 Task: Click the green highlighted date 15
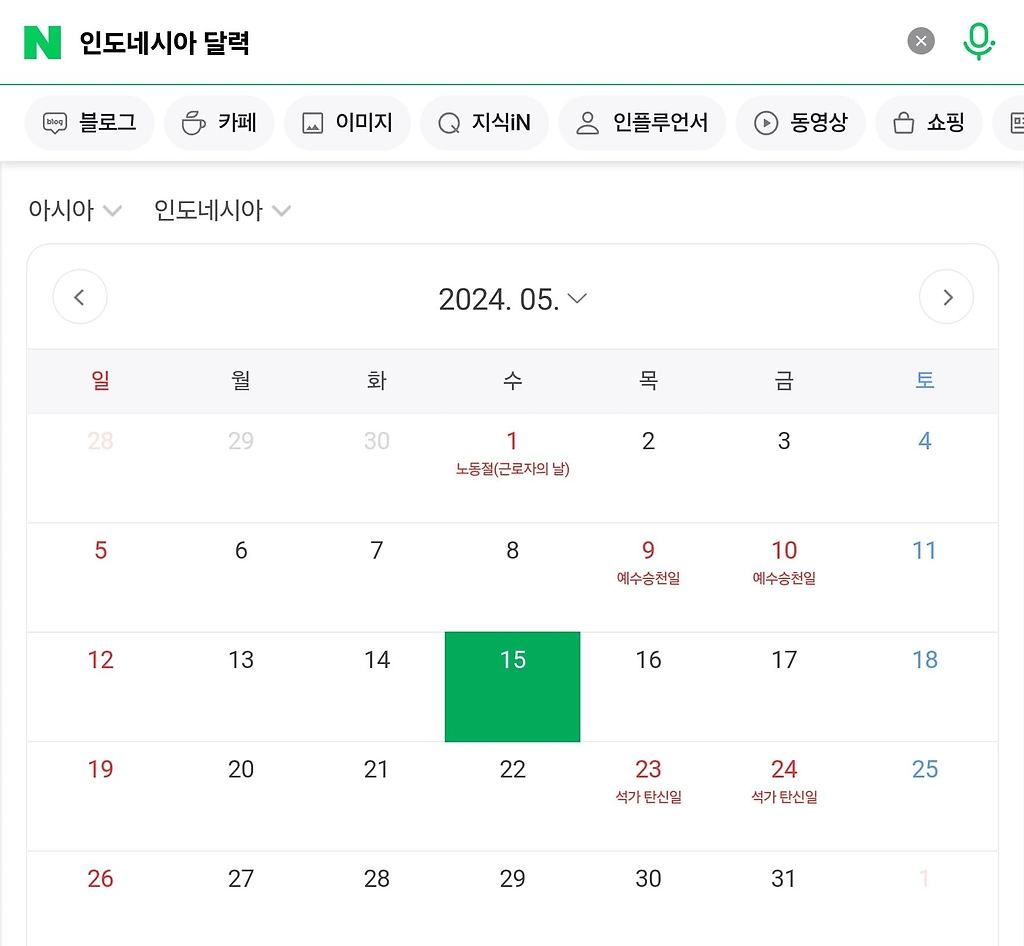(512, 685)
